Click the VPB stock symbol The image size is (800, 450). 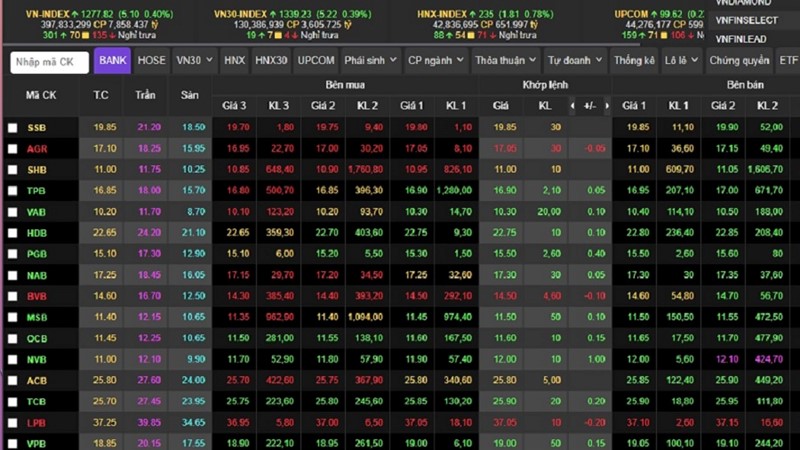pyautogui.click(x=36, y=444)
